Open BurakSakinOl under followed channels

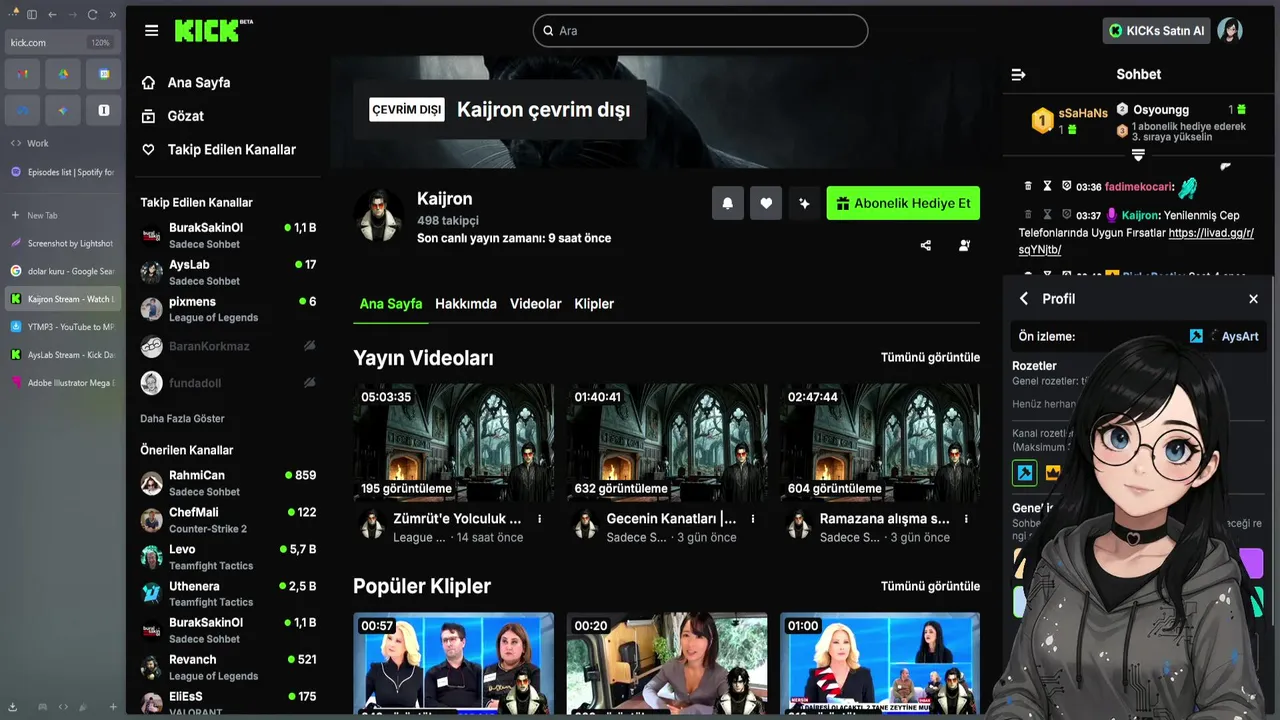click(x=228, y=235)
